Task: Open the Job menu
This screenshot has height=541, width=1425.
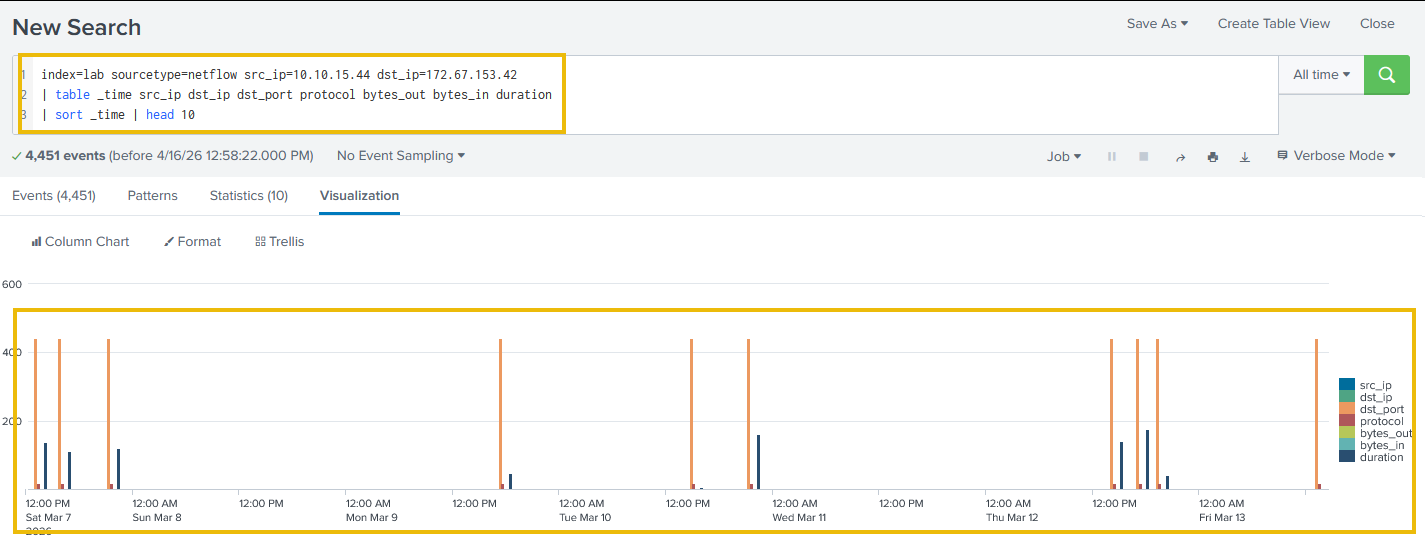Action: pos(1064,156)
